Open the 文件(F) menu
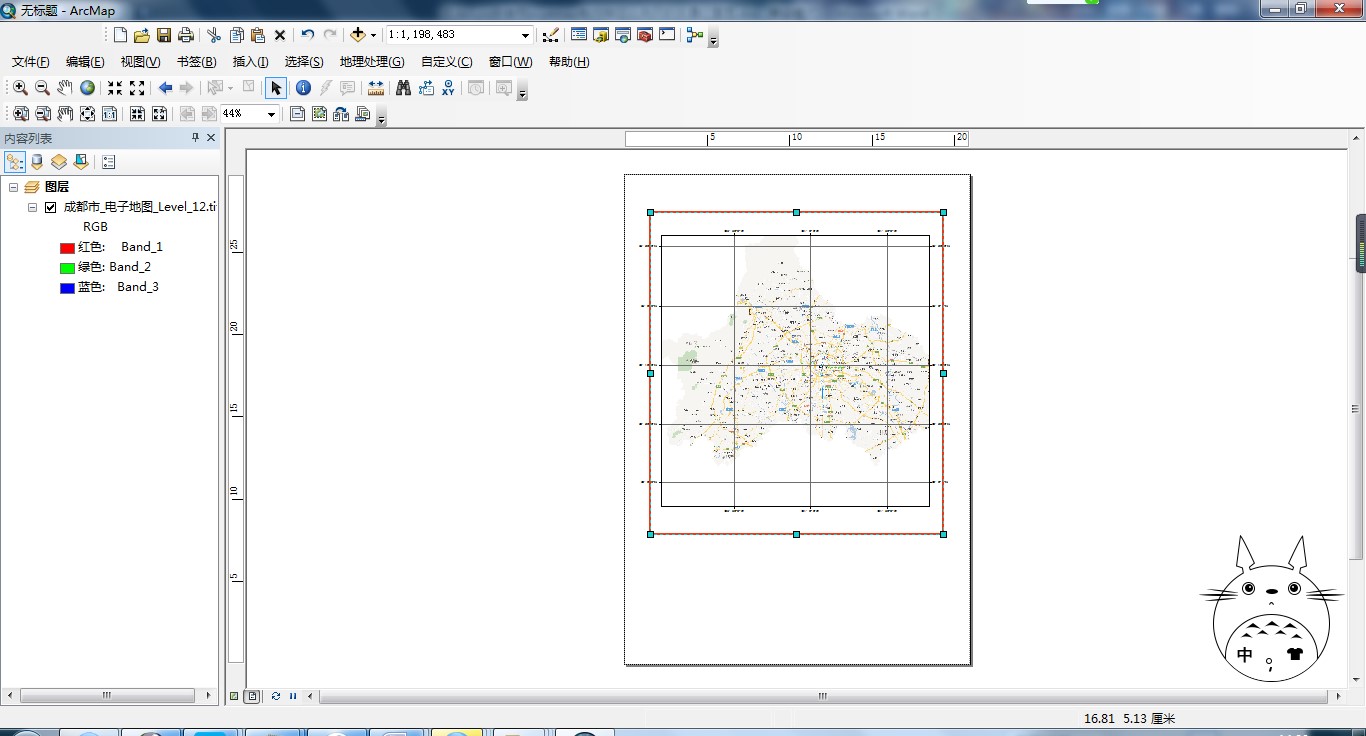Viewport: 1366px width, 736px height. click(31, 62)
